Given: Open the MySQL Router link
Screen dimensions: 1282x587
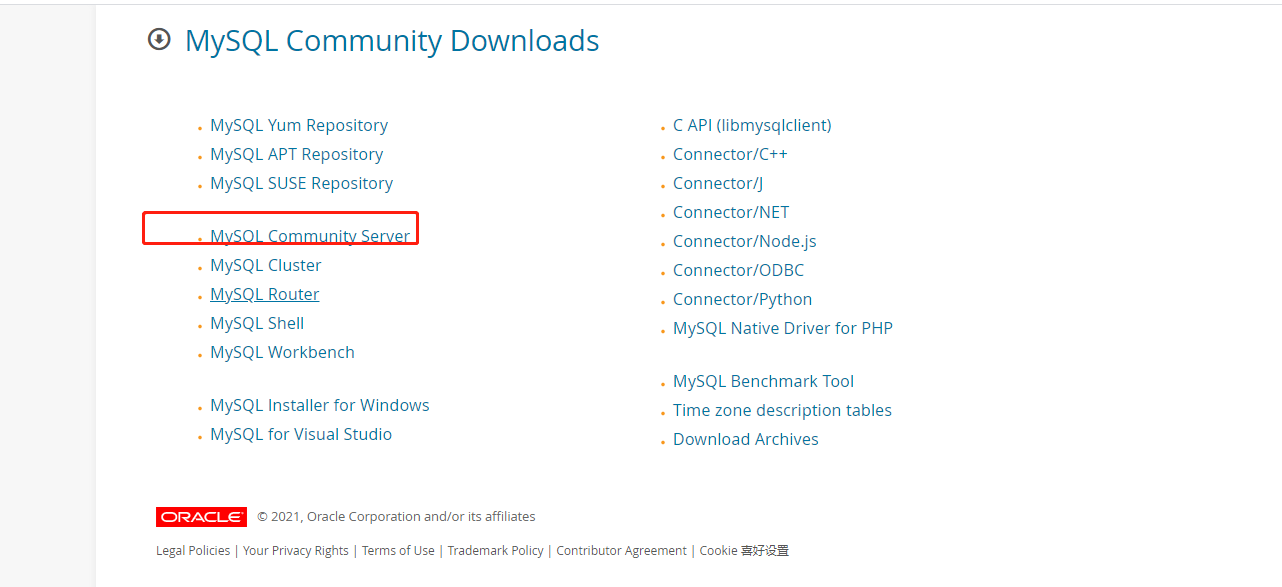Looking at the screenshot, I should pyautogui.click(x=265, y=294).
